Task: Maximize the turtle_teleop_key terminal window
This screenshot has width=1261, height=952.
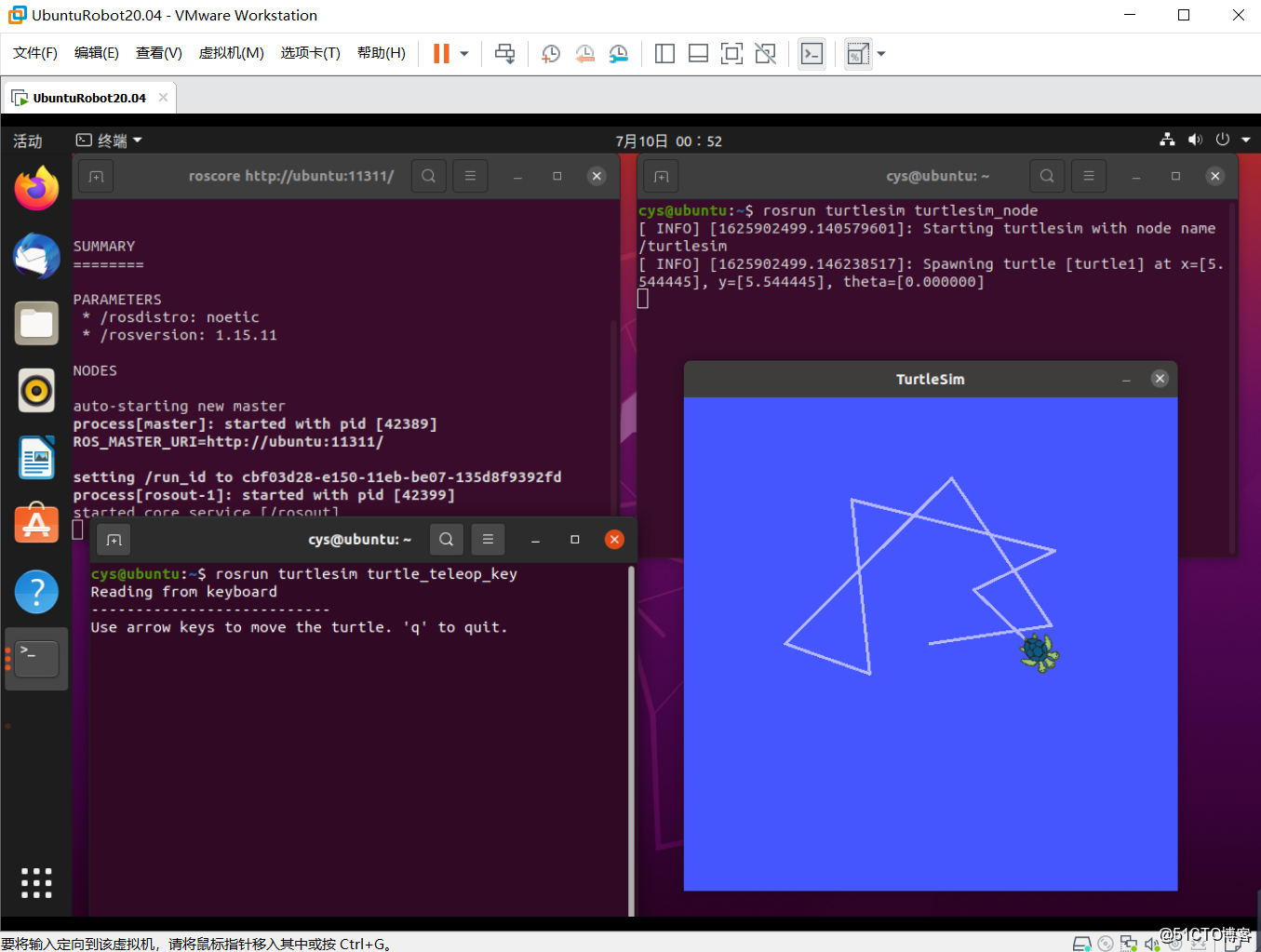Action: [x=575, y=540]
